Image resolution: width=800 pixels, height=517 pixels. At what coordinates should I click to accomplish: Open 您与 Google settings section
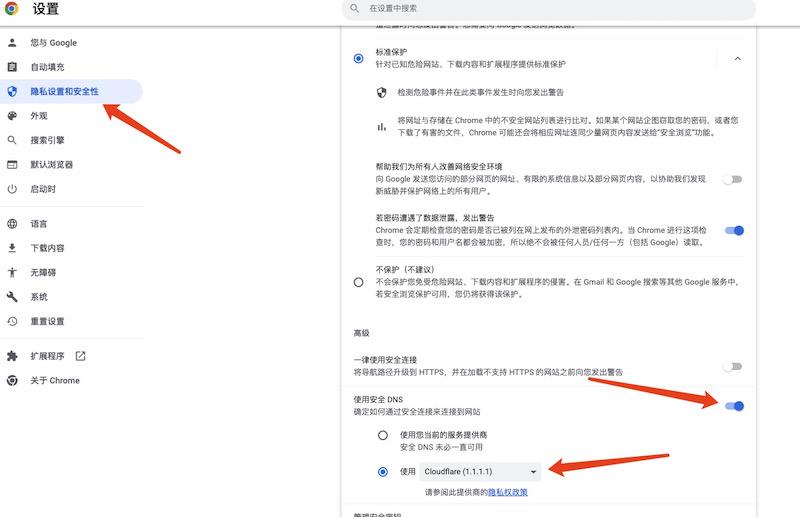pyautogui.click(x=71, y=43)
